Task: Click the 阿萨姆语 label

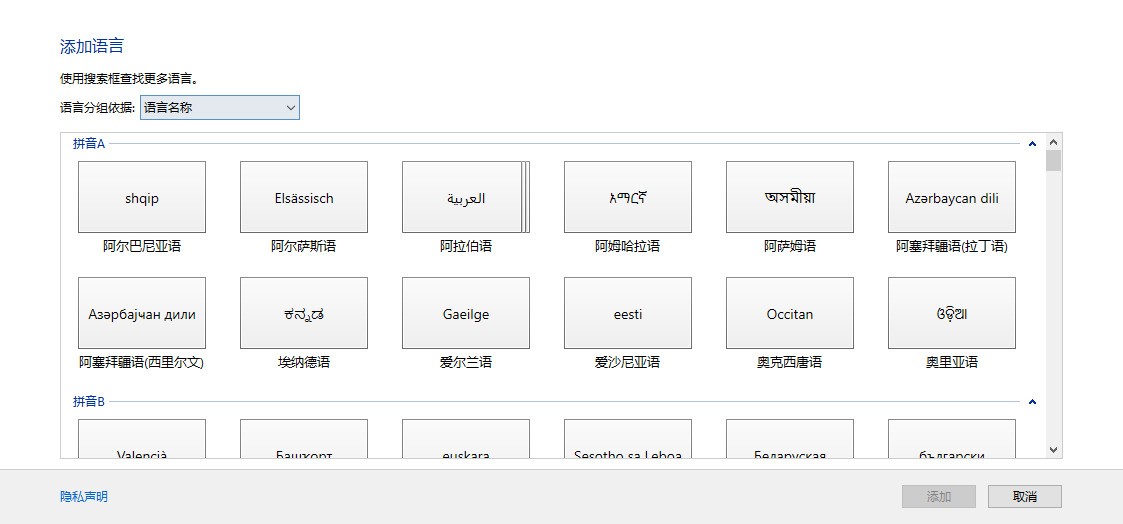Action: [x=789, y=246]
